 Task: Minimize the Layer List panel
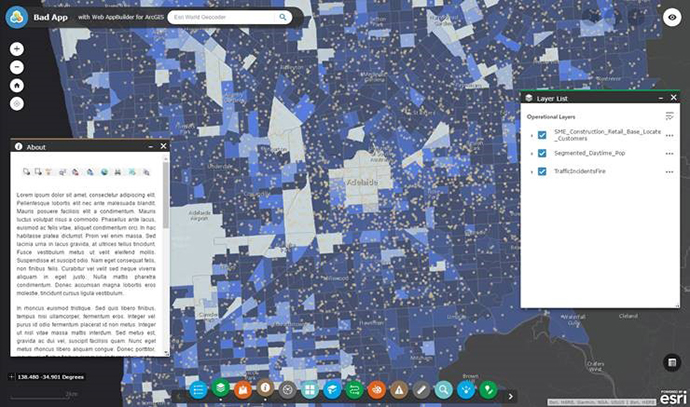click(x=661, y=98)
